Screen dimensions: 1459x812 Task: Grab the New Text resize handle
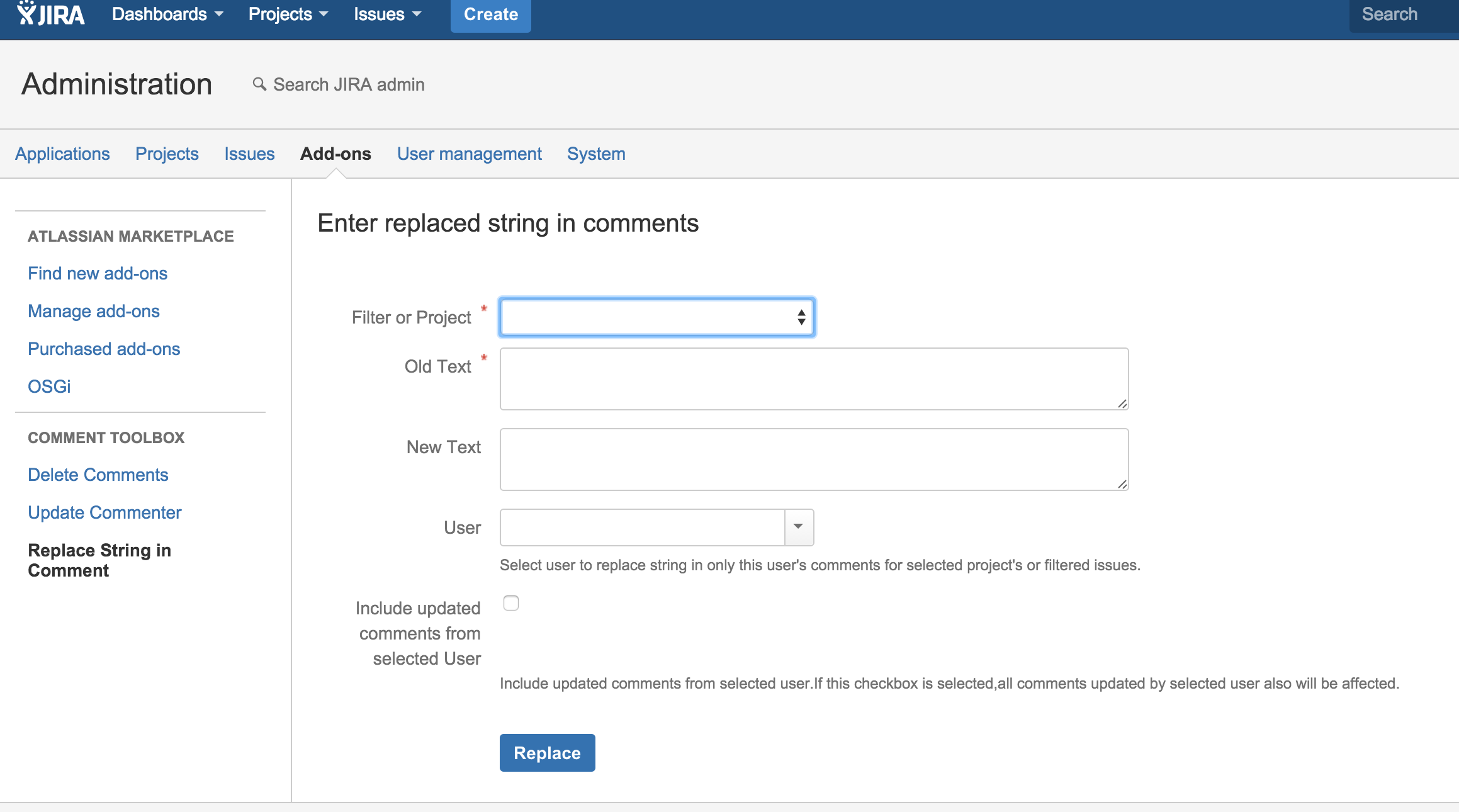pyautogui.click(x=1122, y=484)
